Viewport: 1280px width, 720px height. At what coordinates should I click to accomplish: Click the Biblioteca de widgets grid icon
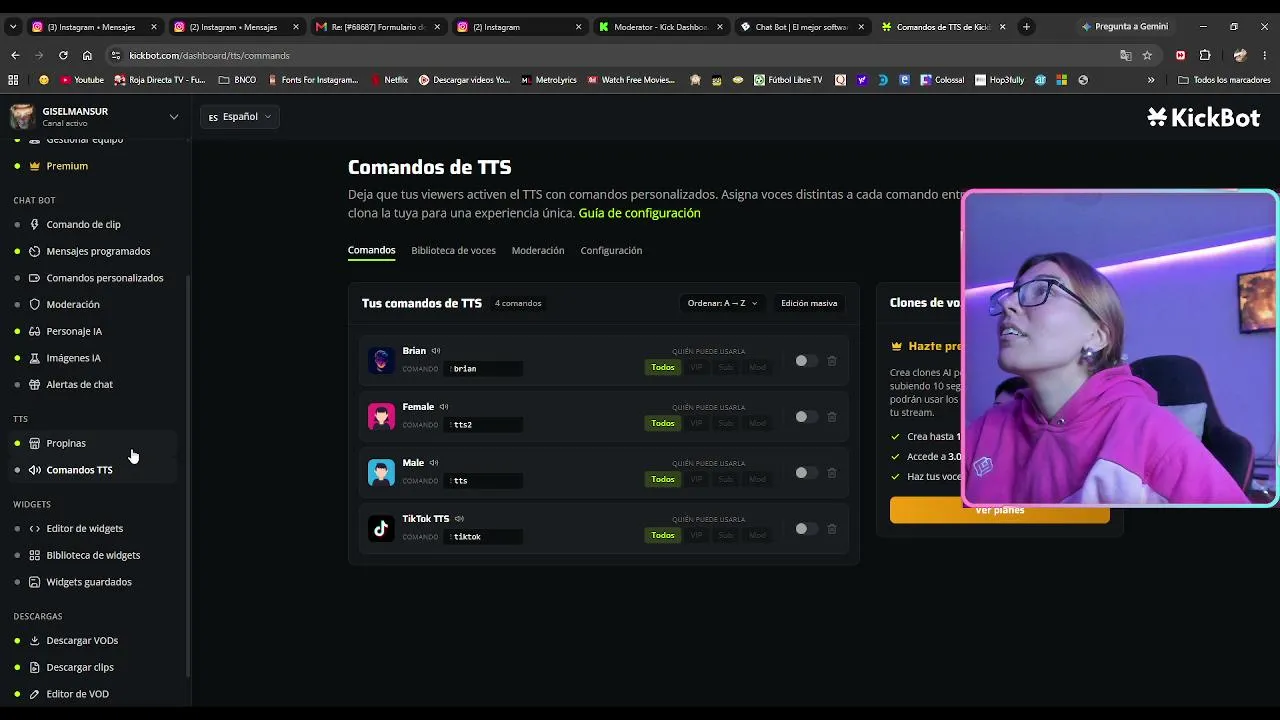coord(35,555)
